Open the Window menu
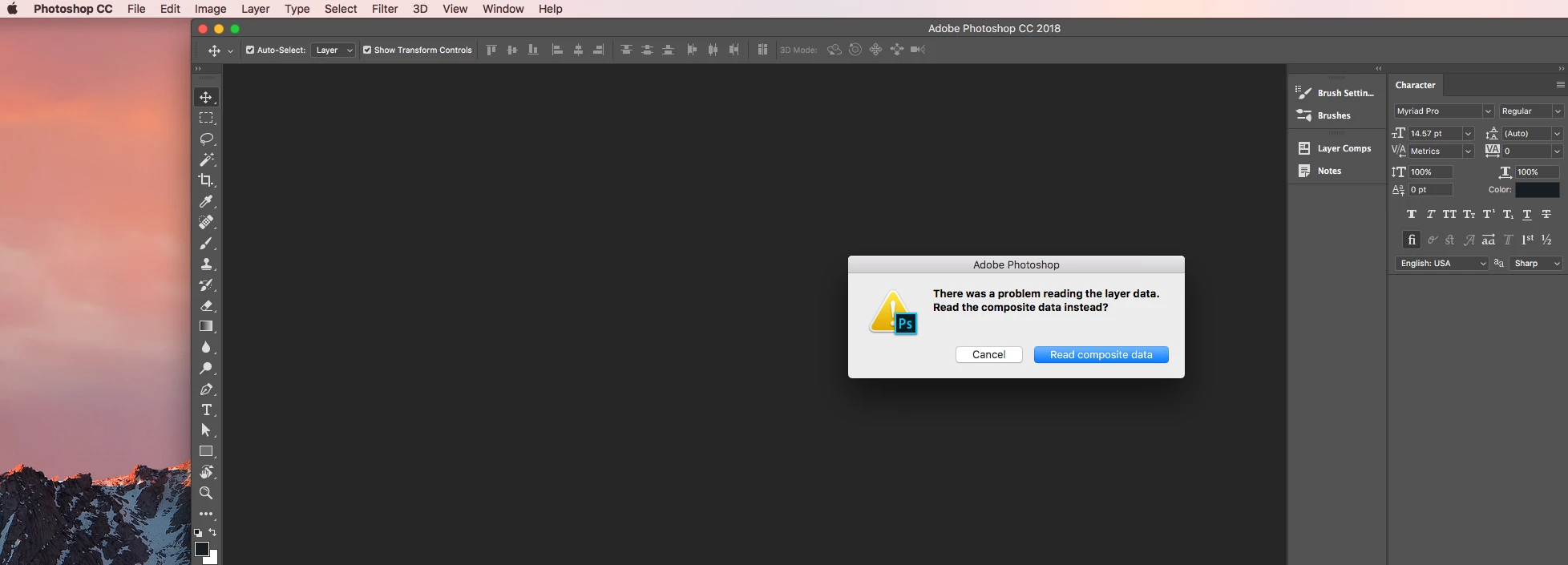The width and height of the screenshot is (1568, 565). tap(503, 9)
